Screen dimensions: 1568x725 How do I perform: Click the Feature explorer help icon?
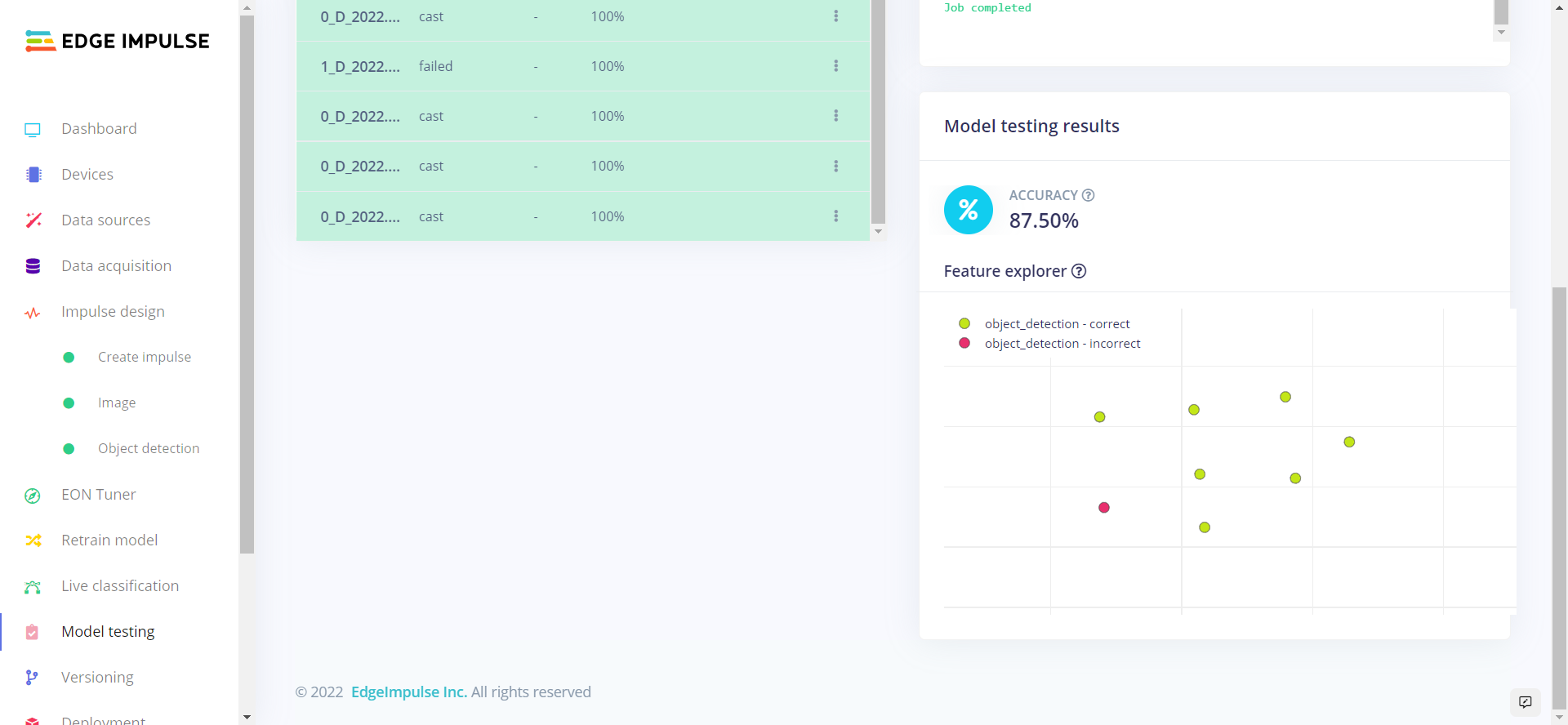(1079, 271)
